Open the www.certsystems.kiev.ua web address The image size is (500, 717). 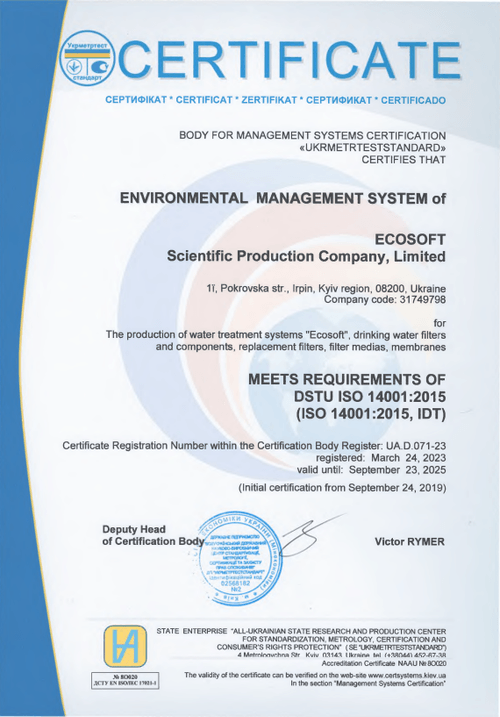pyautogui.click(x=407, y=675)
